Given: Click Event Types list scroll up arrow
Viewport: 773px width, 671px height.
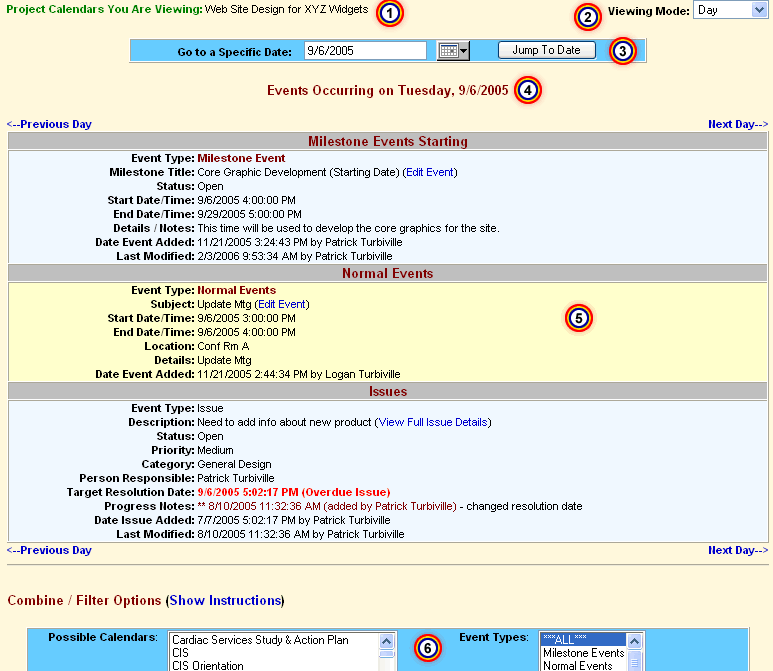Looking at the screenshot, I should click(634, 641).
